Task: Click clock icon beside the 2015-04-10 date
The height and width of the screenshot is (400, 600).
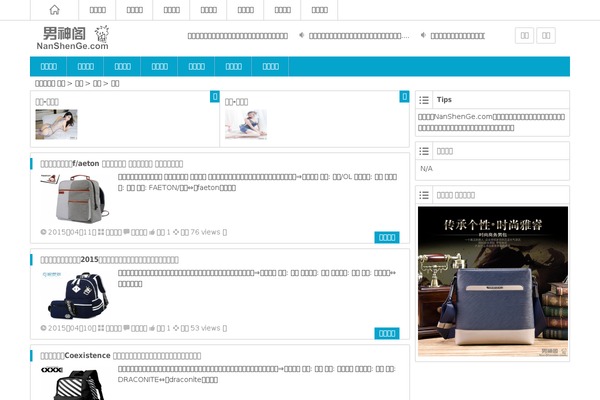Action: [x=43, y=328]
